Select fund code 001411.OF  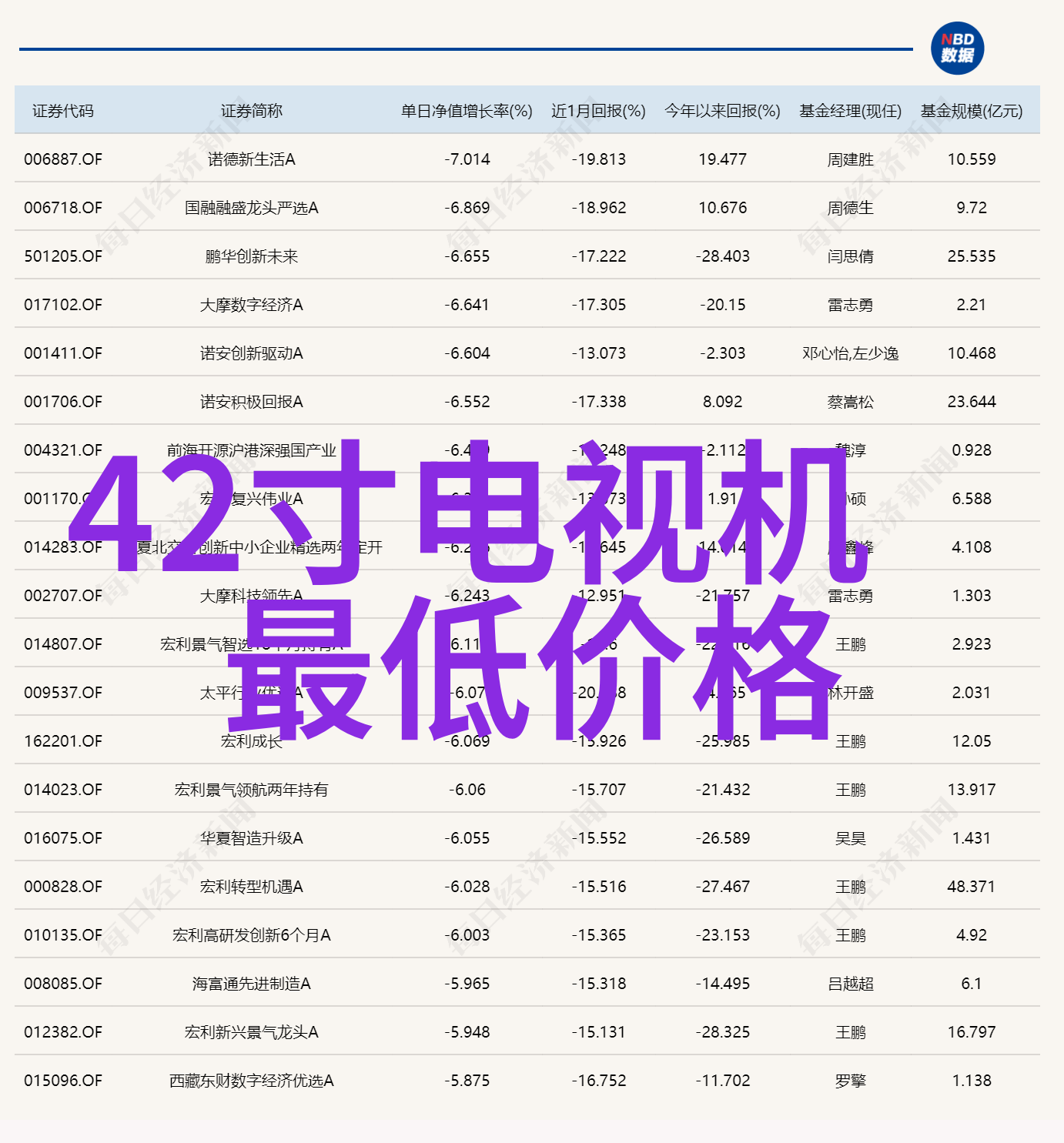pyautogui.click(x=63, y=353)
